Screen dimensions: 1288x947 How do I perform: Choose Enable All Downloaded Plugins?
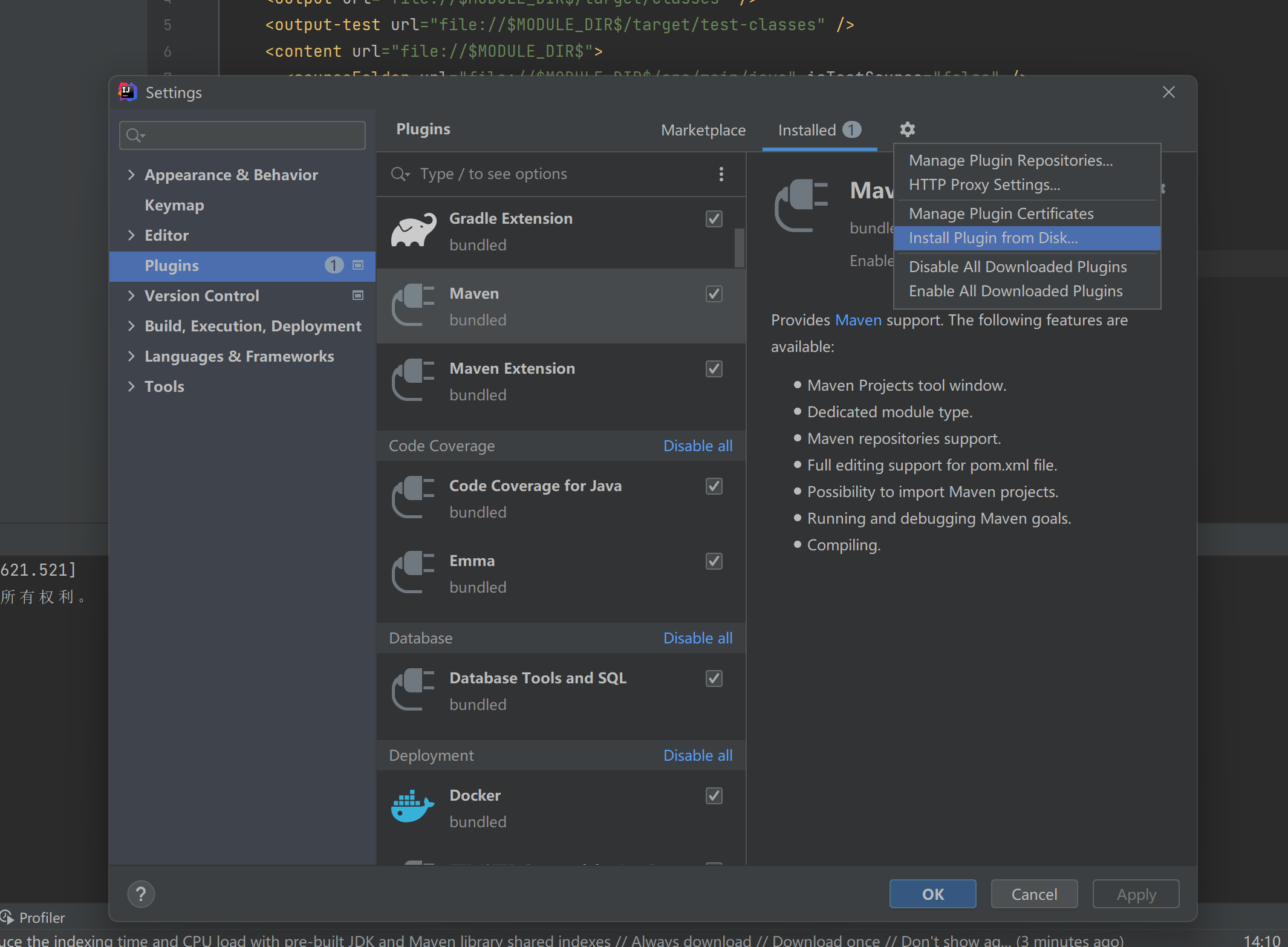point(1027,291)
